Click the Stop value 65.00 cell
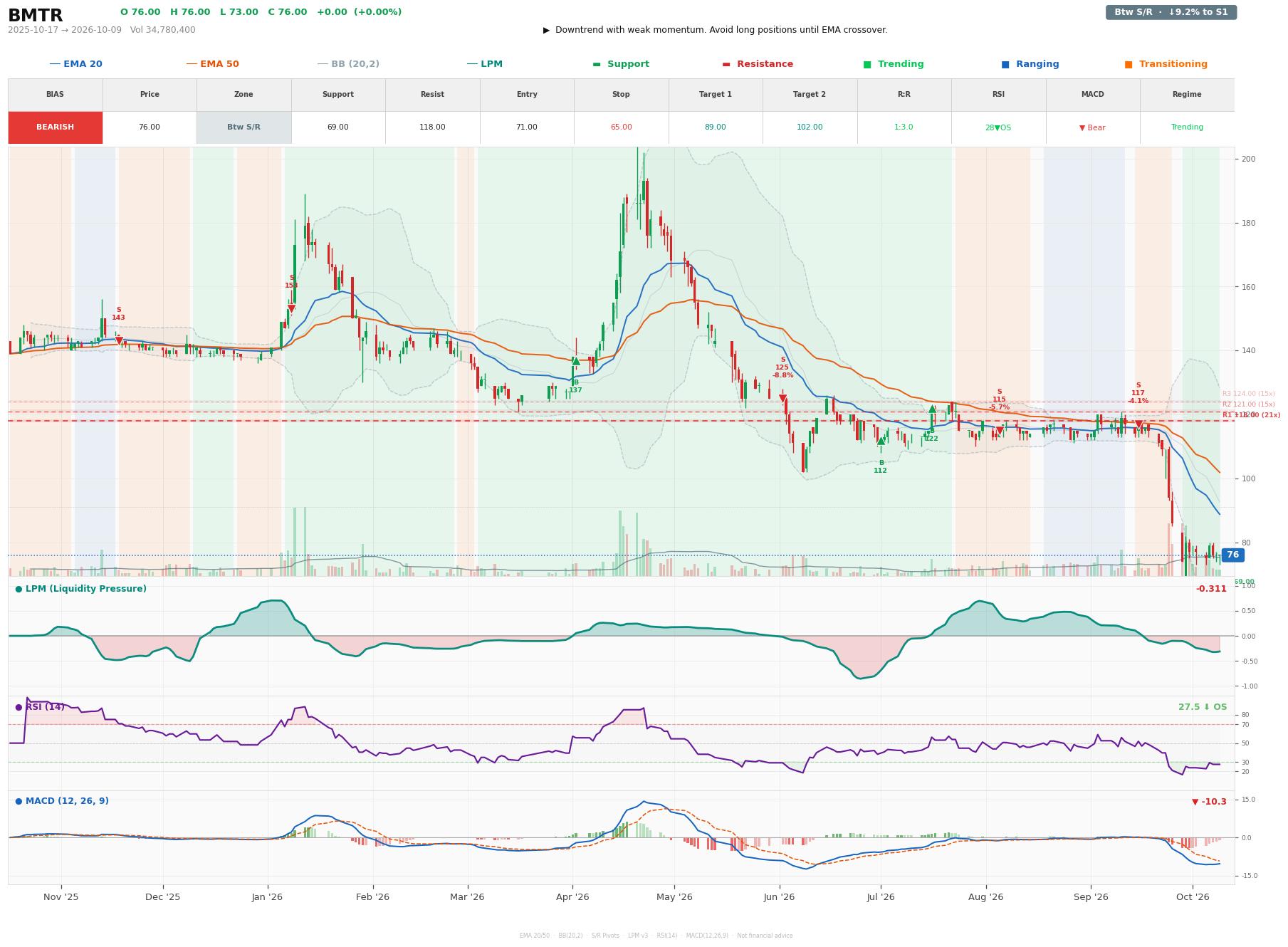The image size is (1288, 947). (x=621, y=127)
